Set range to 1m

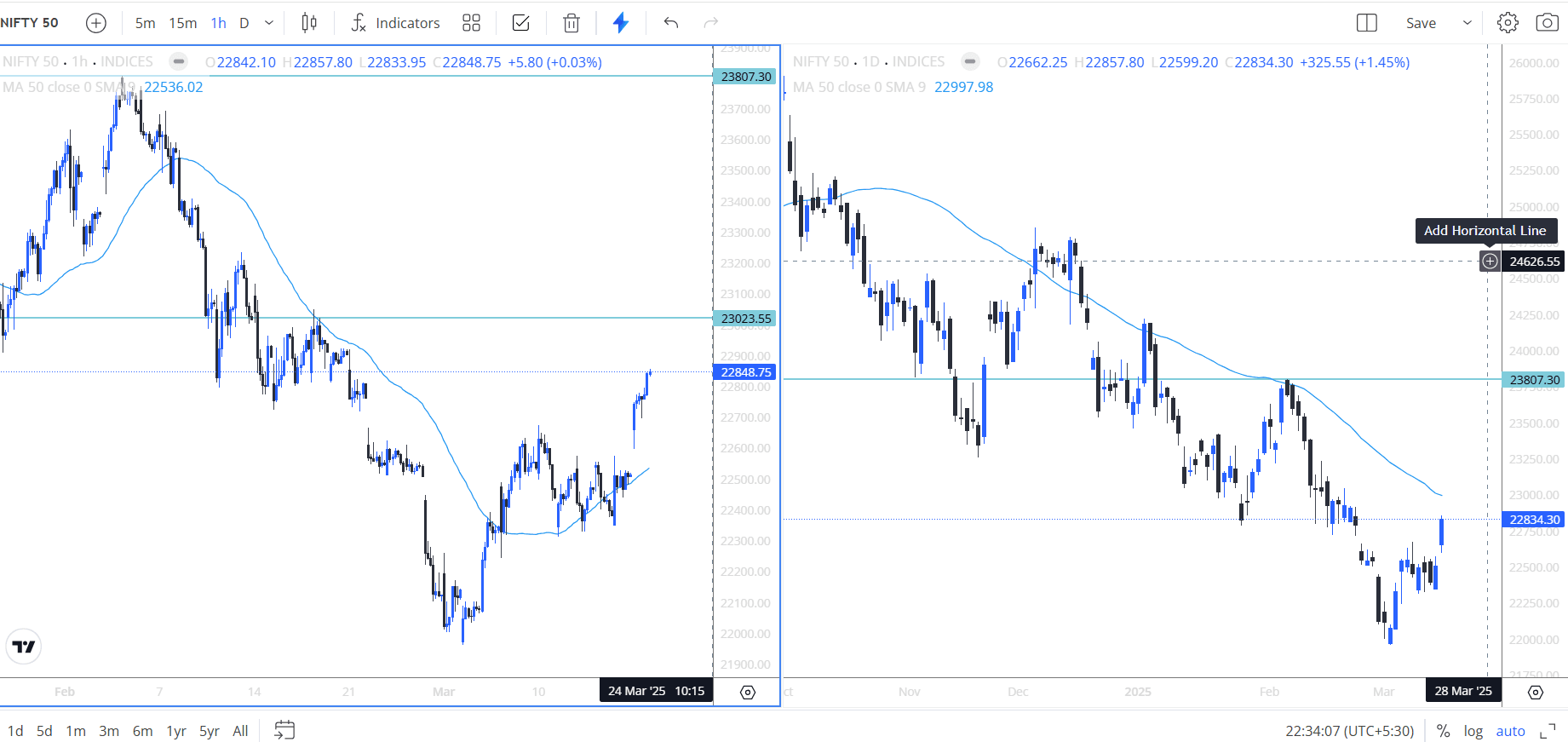point(76,731)
